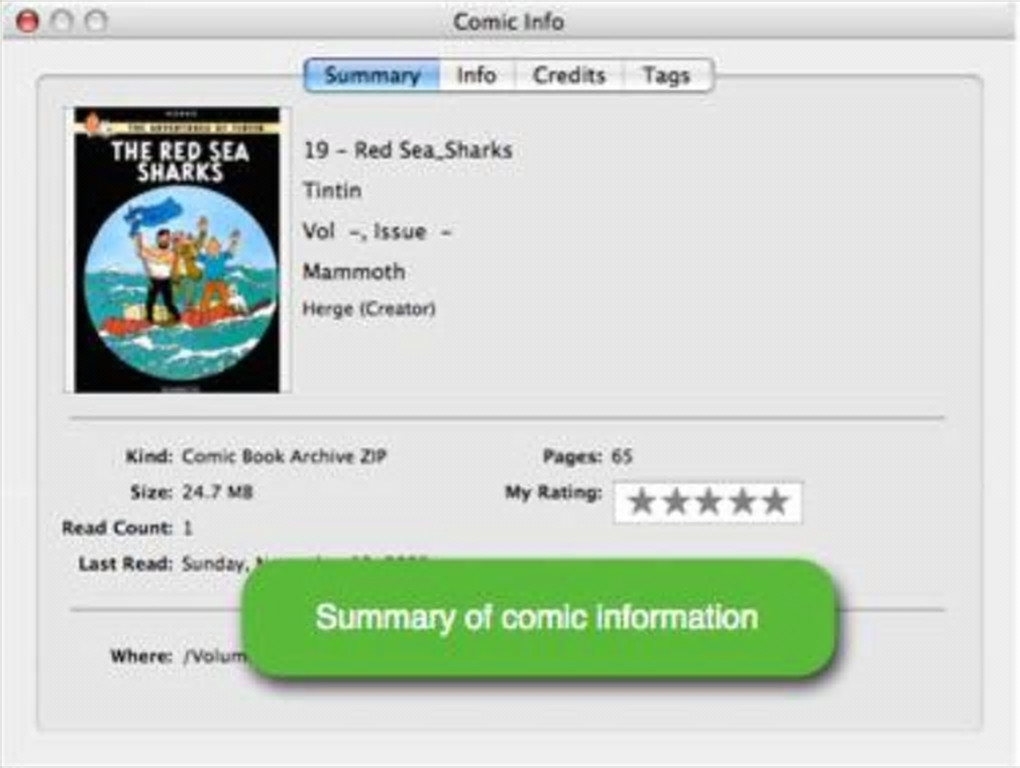The image size is (1020, 768).
Task: Close the Comic Info window
Action: point(27,21)
